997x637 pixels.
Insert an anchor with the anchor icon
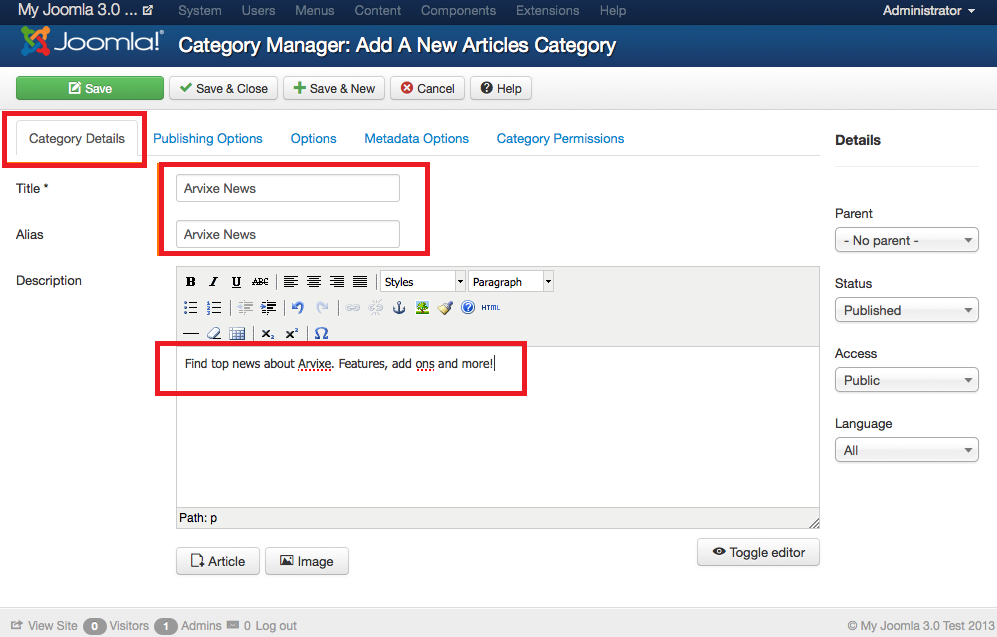click(x=399, y=308)
